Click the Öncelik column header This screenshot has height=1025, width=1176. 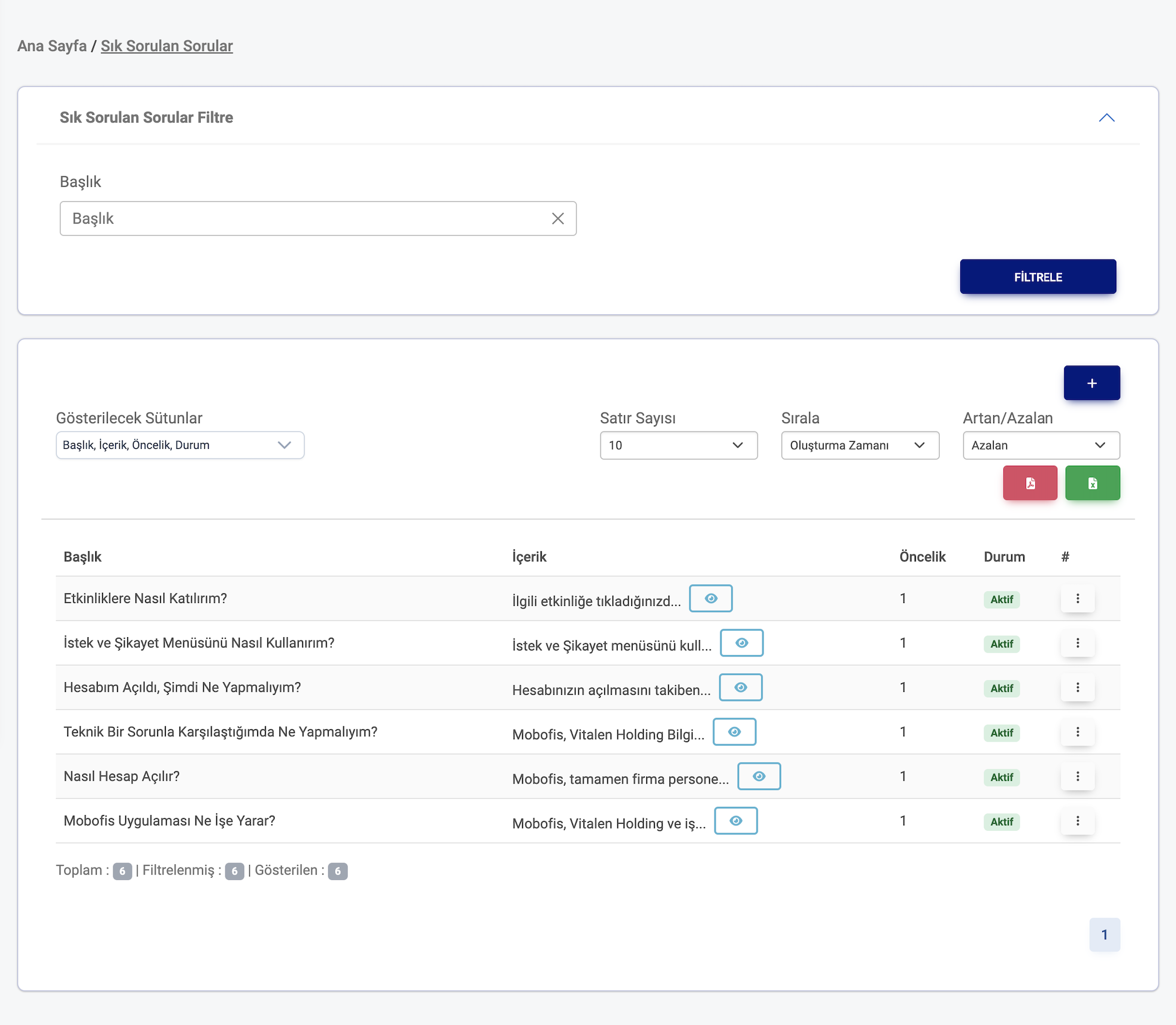[x=922, y=557]
